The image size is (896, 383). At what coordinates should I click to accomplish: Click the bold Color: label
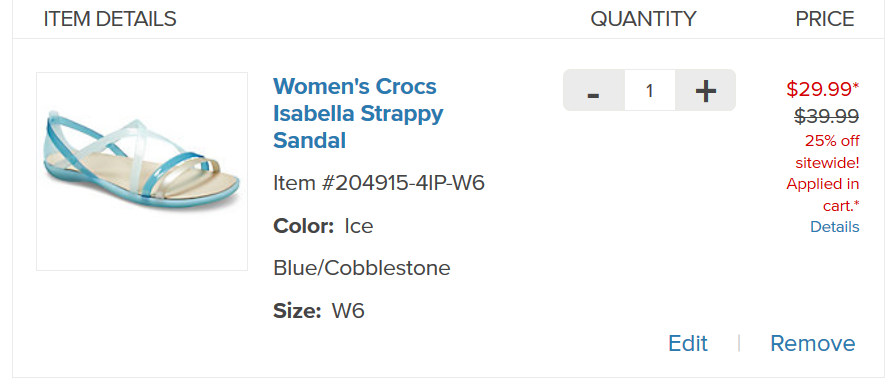(303, 226)
